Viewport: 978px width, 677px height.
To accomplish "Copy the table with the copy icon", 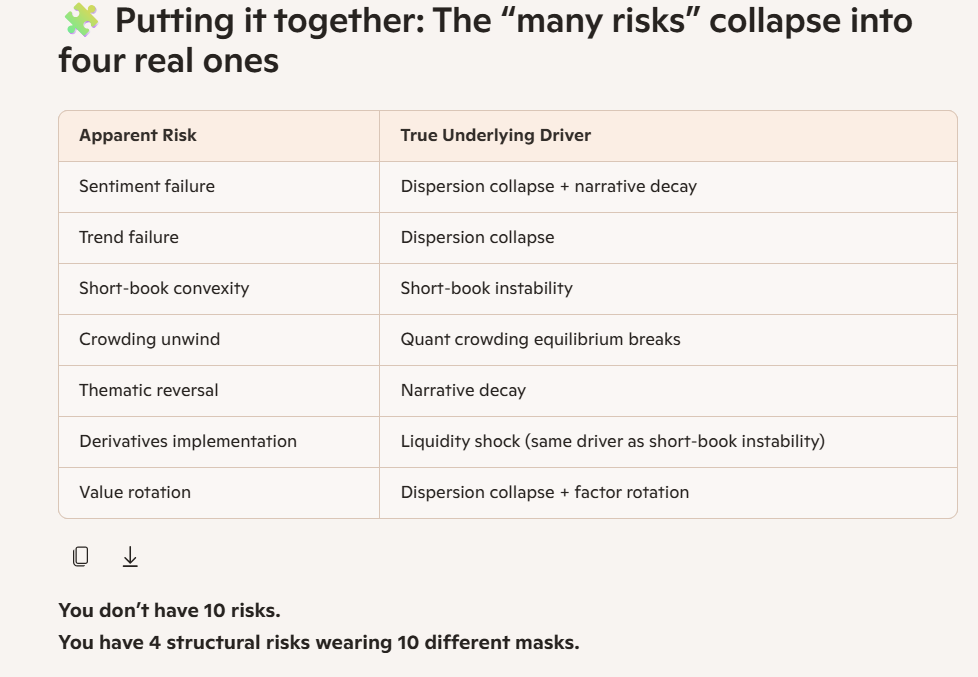I will (x=80, y=556).
